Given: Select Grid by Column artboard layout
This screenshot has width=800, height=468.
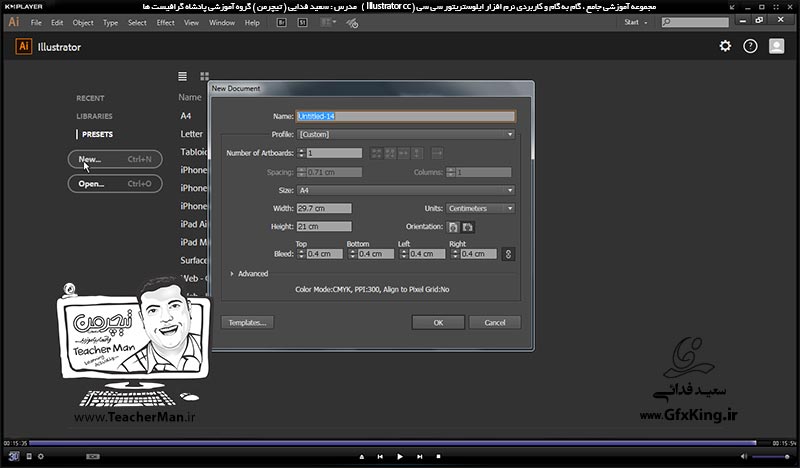Looking at the screenshot, I should click(390, 153).
